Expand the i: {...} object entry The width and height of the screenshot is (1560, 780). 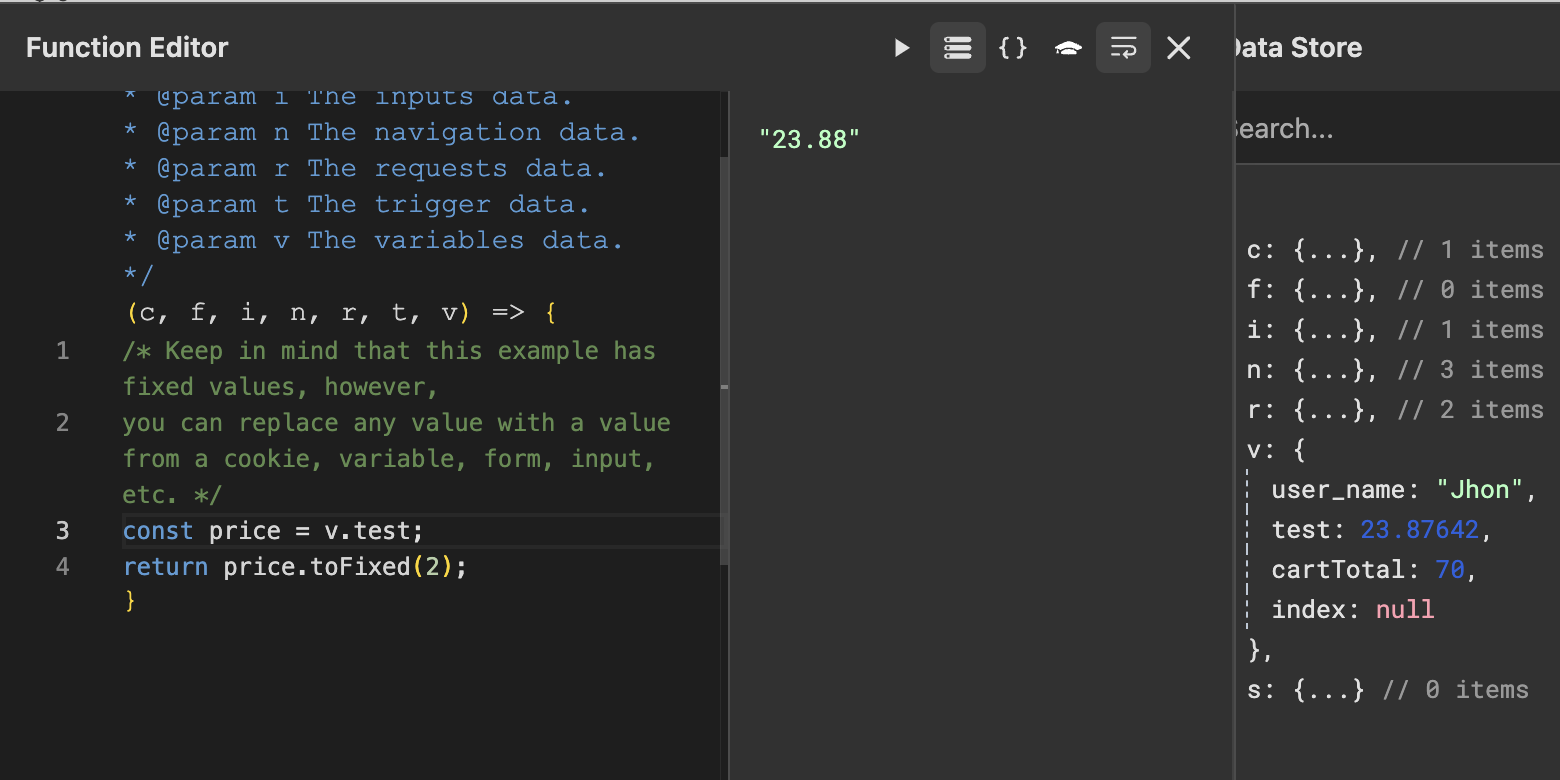point(1395,330)
